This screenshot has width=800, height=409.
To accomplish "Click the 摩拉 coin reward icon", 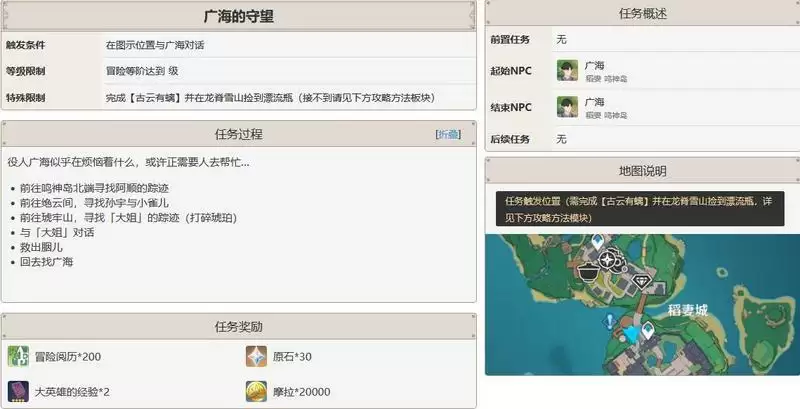I will click(256, 391).
